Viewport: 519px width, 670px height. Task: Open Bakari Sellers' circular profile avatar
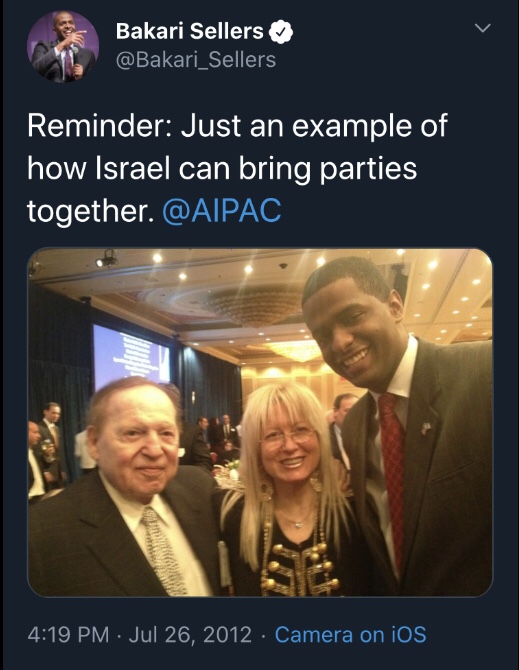[63, 47]
